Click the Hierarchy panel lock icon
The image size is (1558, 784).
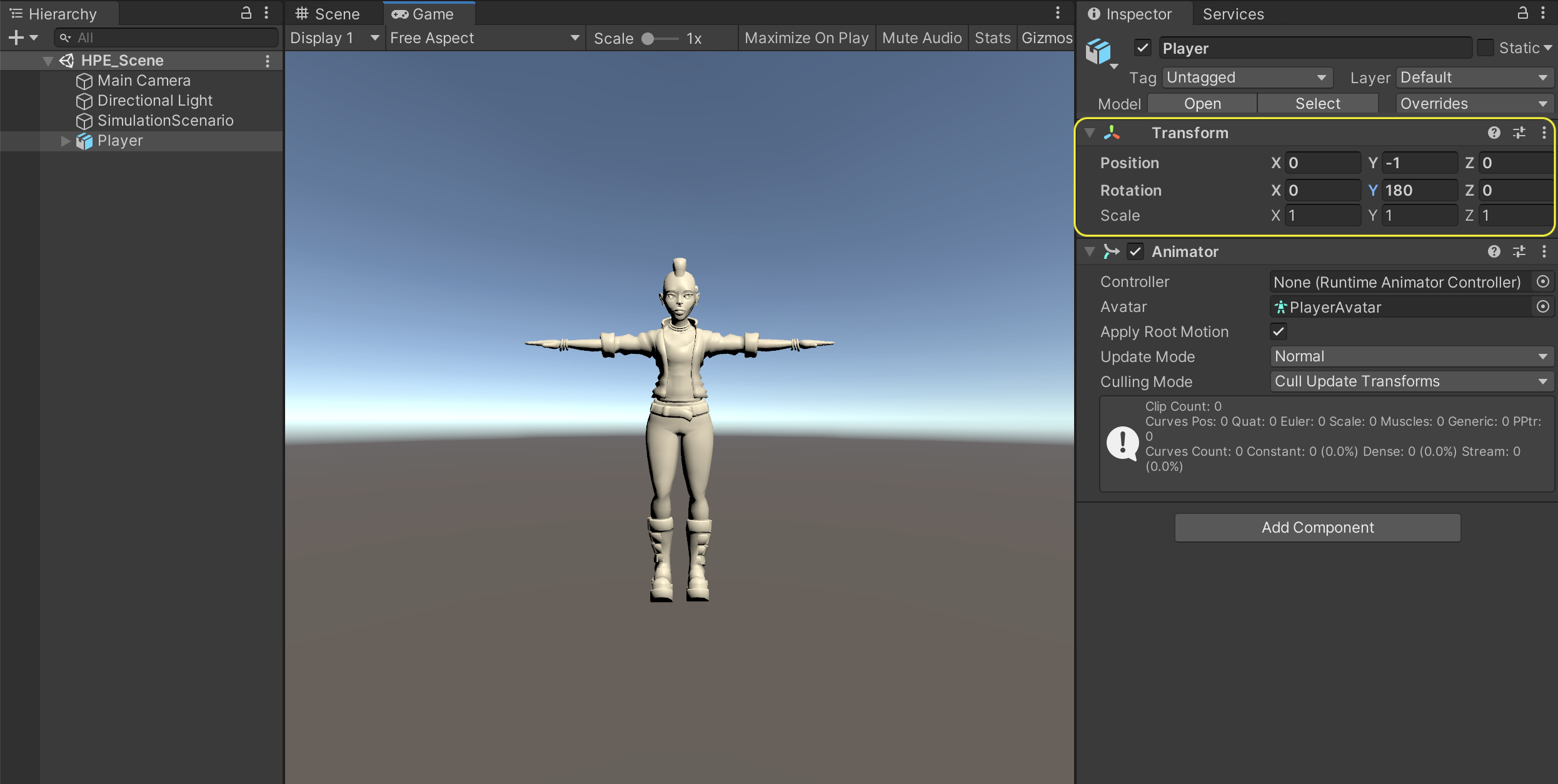[x=246, y=13]
